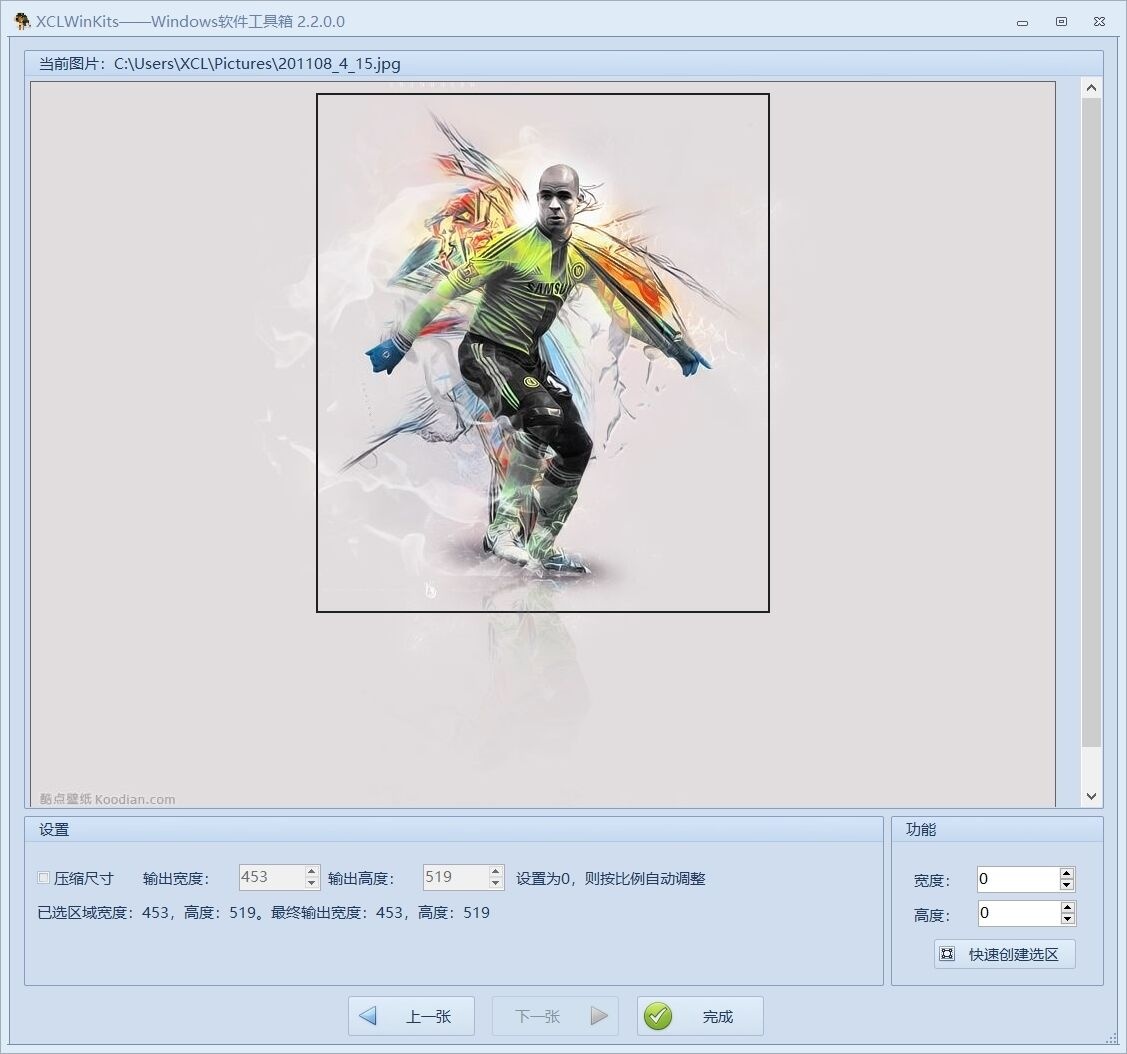Focus the 宽度 input field in 功能 panel
The width and height of the screenshot is (1127, 1054).
pyautogui.click(x=1017, y=880)
